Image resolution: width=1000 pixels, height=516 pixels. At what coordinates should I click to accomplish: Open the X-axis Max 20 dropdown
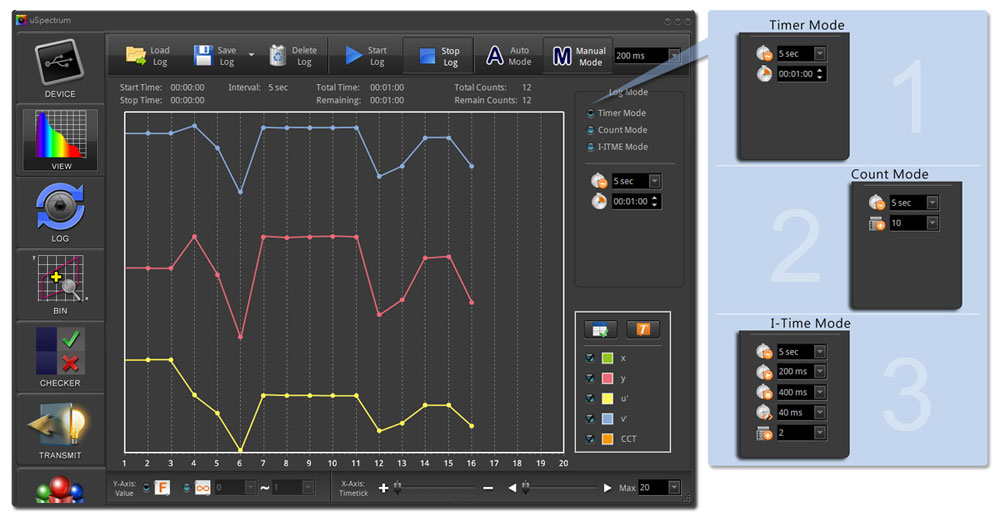tap(674, 487)
